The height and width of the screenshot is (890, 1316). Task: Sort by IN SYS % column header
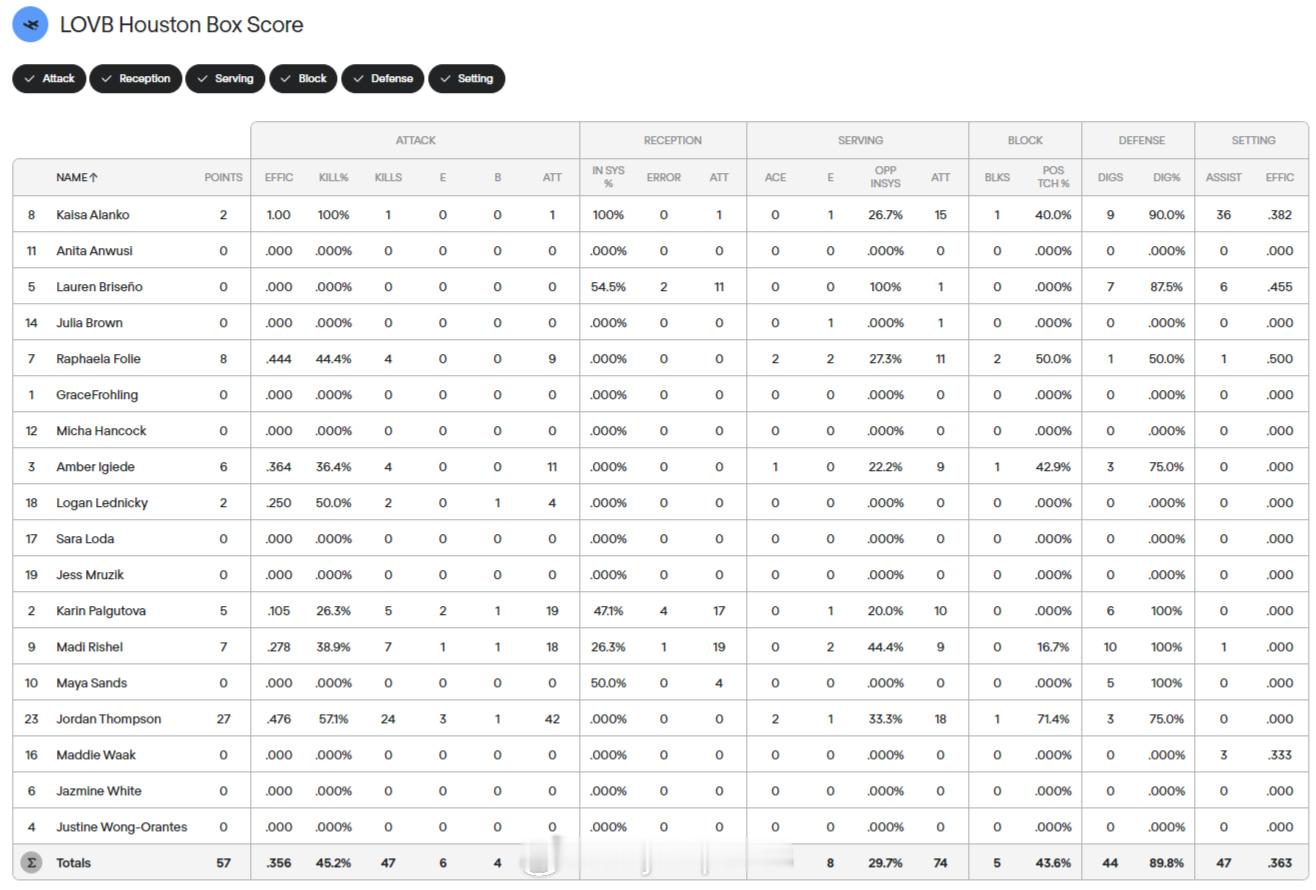point(608,177)
